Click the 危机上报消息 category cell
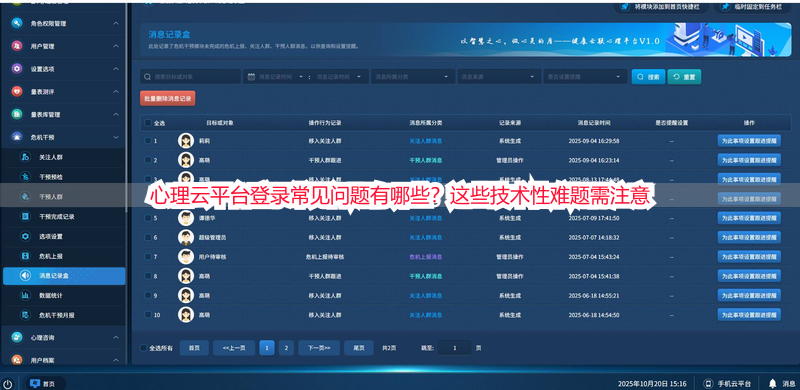Viewport: 800px width, 390px height. tap(426, 257)
